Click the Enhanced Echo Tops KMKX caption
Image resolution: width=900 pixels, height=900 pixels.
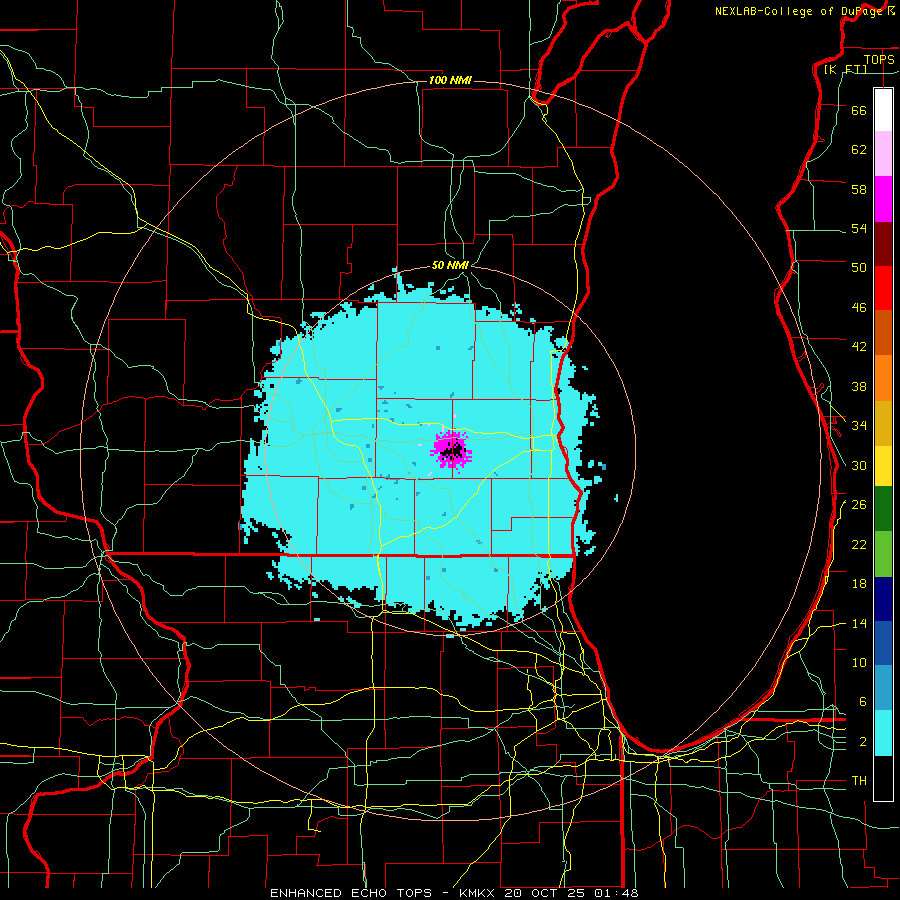pyautogui.click(x=454, y=893)
